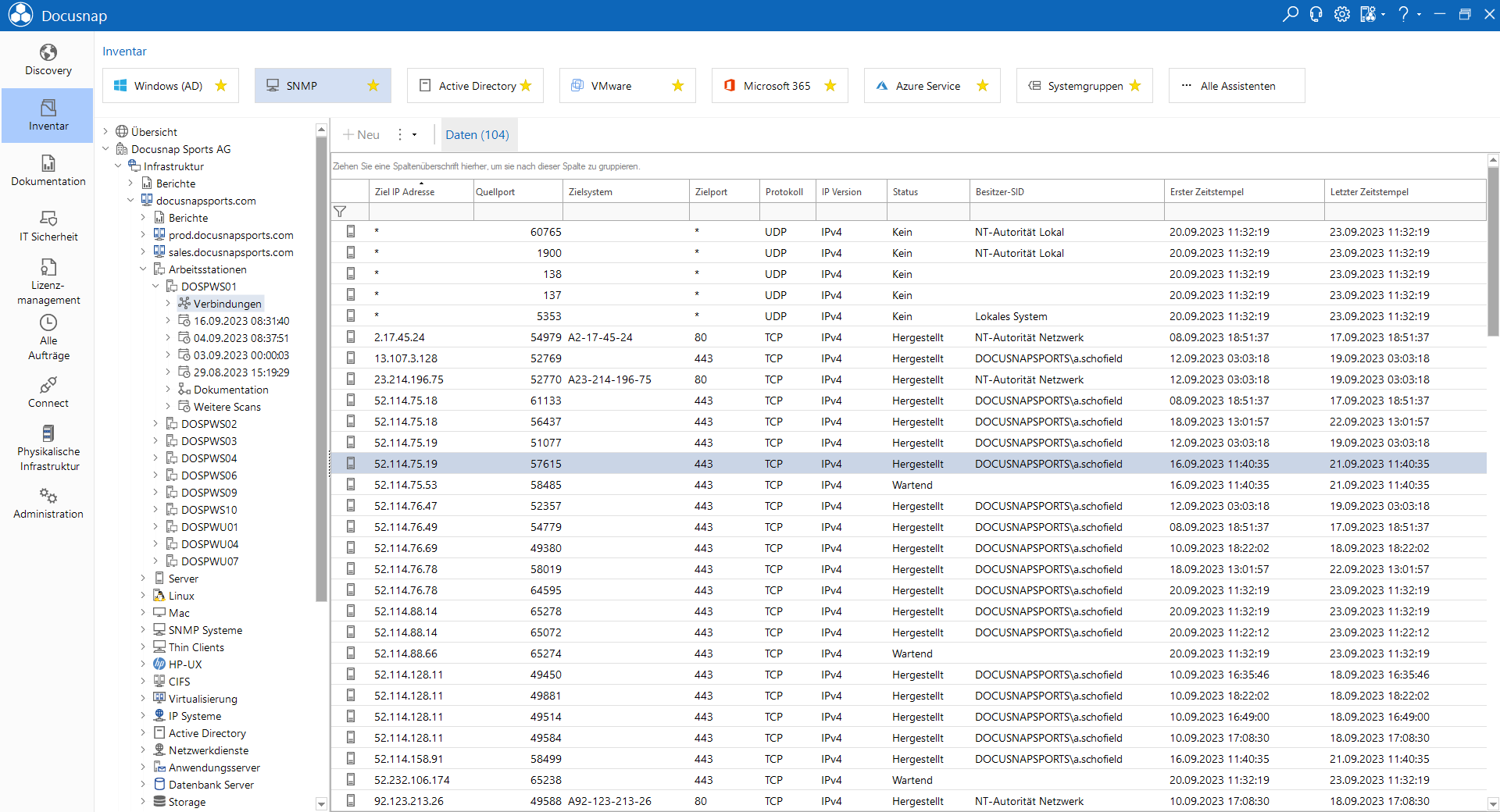Open Alle Assistenten tile
Image resolution: width=1500 pixels, height=812 pixels.
pyautogui.click(x=1237, y=86)
